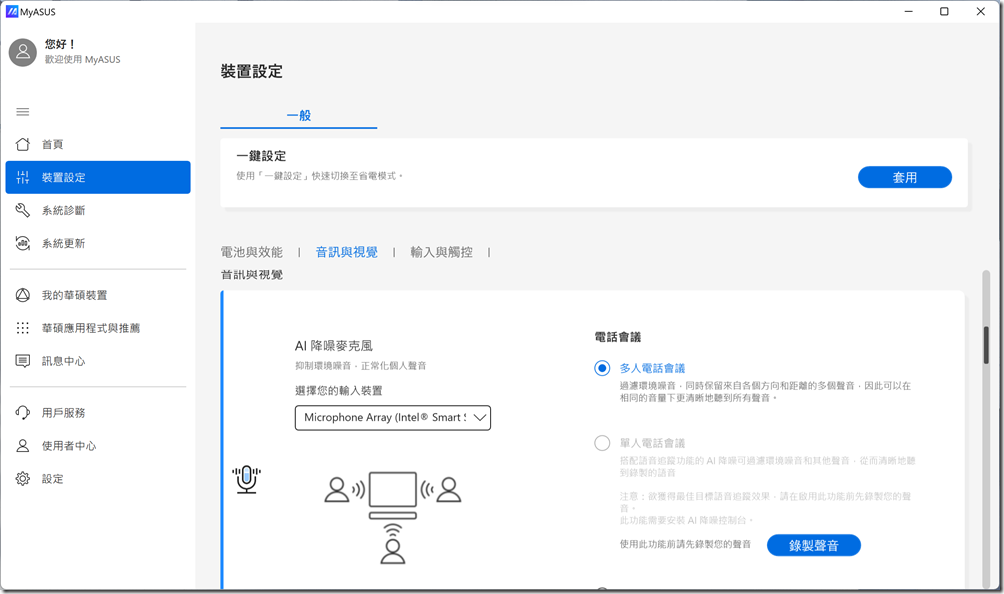Open 系統更新 update icon

tap(23, 243)
